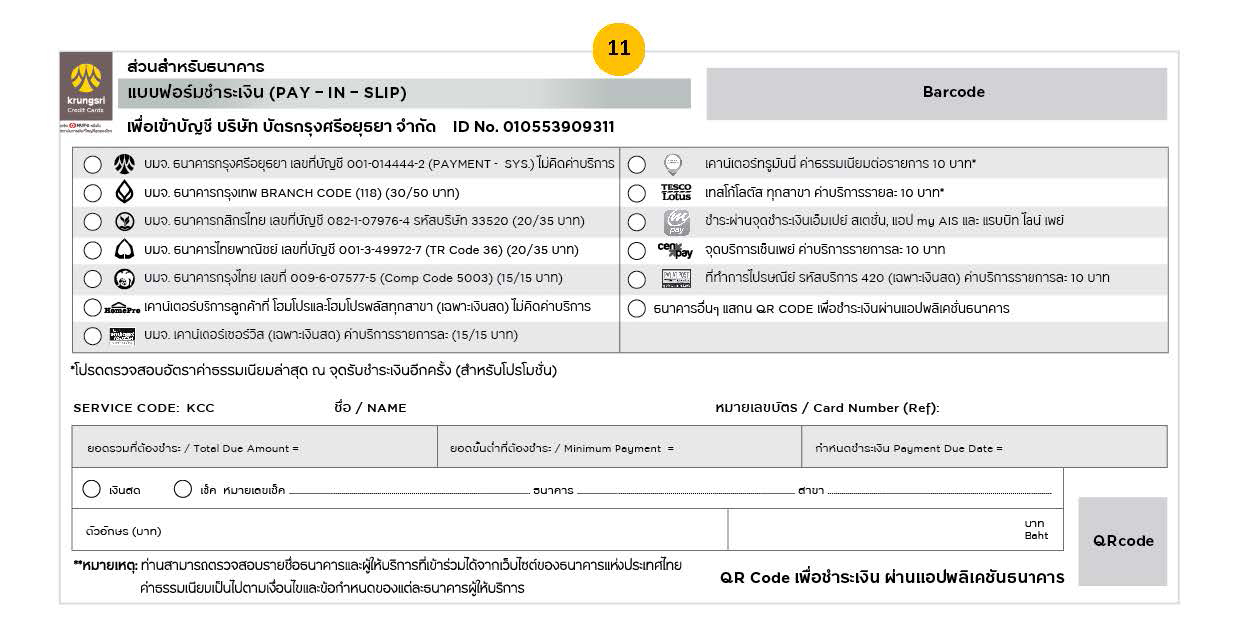Click the Tesco Lotus logo
Screen dimensions: 1238x642
tap(676, 192)
